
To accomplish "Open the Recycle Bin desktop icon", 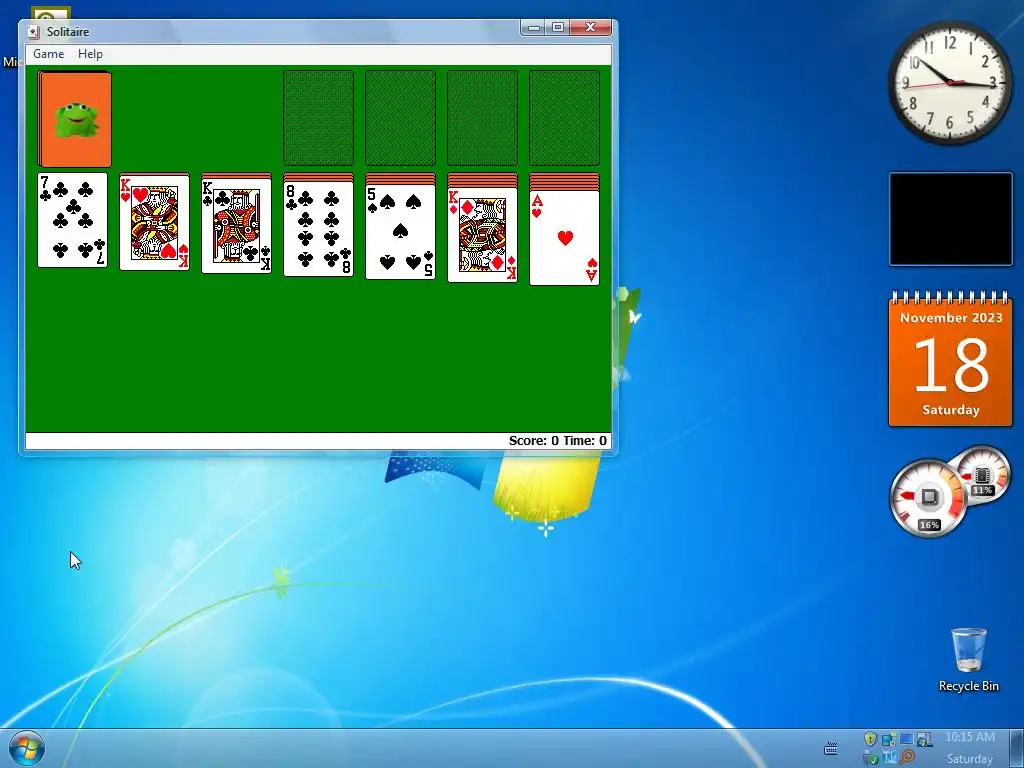I will 968,660.
